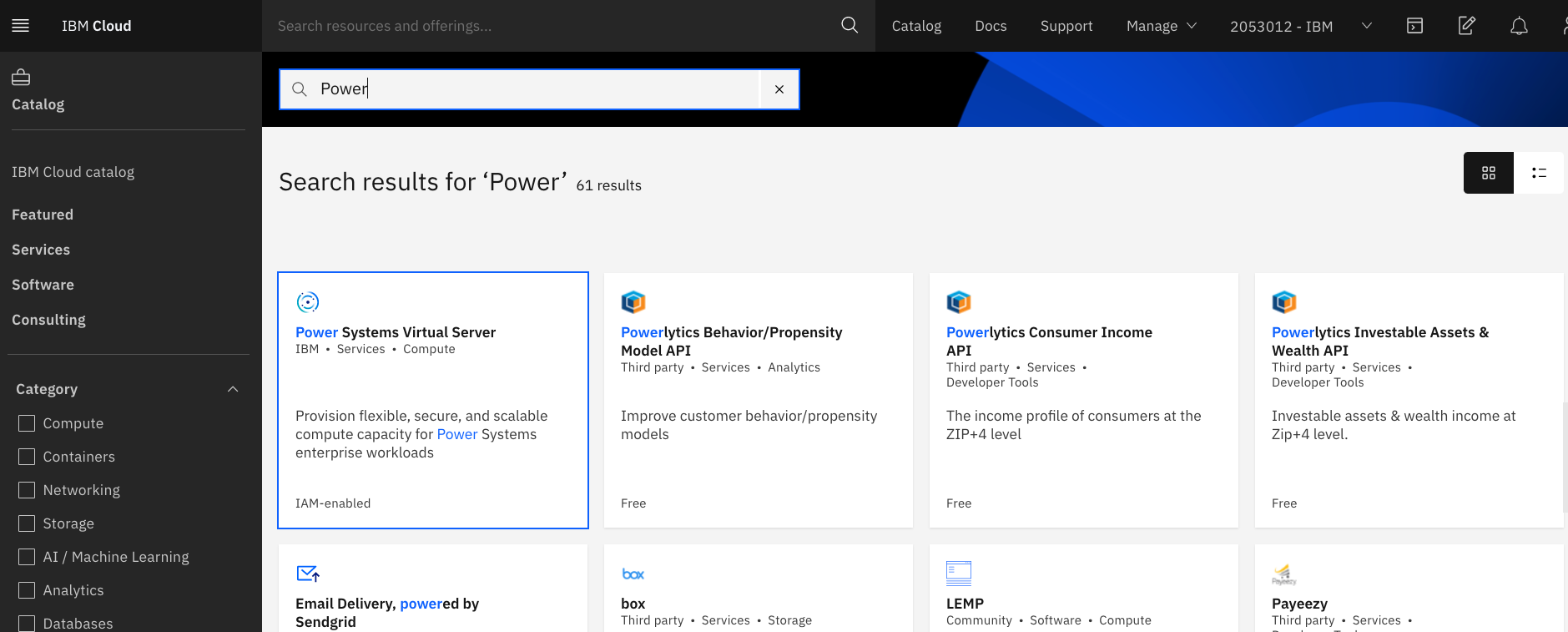Check the Databases category checkbox
Viewport: 1568px width, 632px height.
pyautogui.click(x=27, y=624)
